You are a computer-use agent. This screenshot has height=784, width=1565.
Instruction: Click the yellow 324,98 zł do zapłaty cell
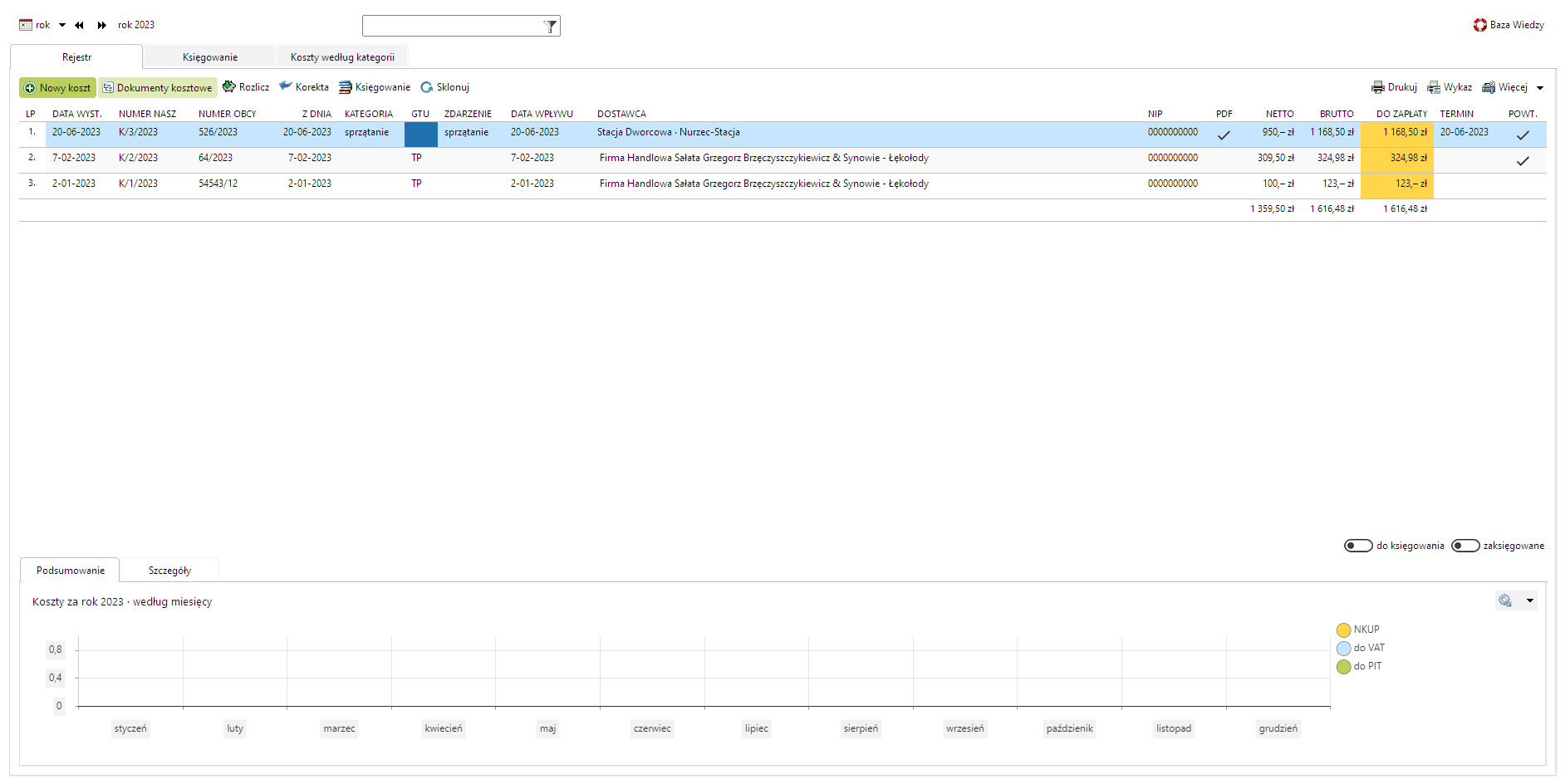click(1397, 160)
